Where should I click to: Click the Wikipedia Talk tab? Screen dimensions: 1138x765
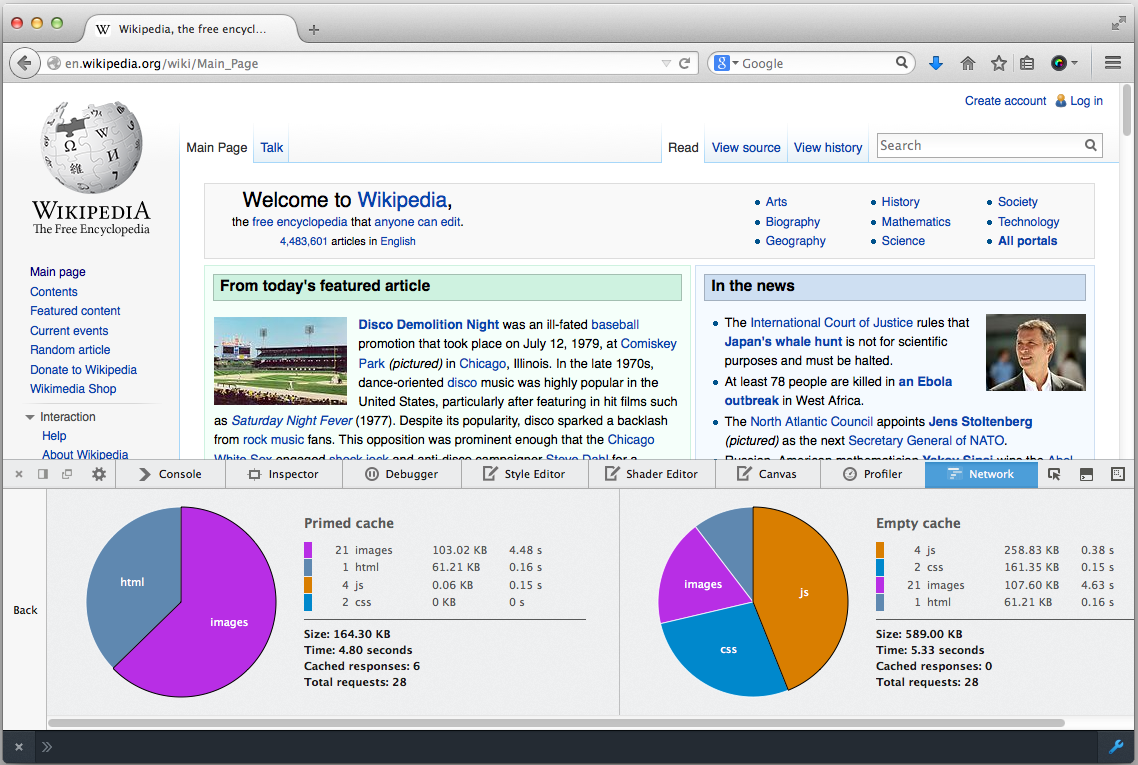(271, 147)
